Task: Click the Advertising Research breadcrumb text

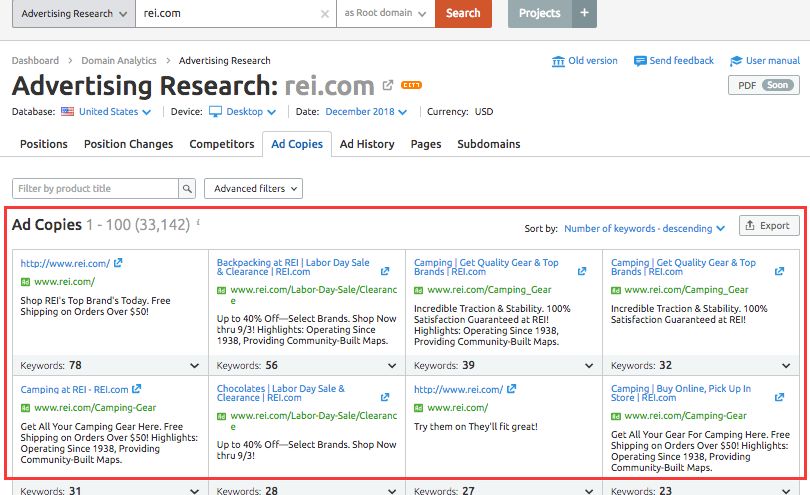Action: [225, 60]
